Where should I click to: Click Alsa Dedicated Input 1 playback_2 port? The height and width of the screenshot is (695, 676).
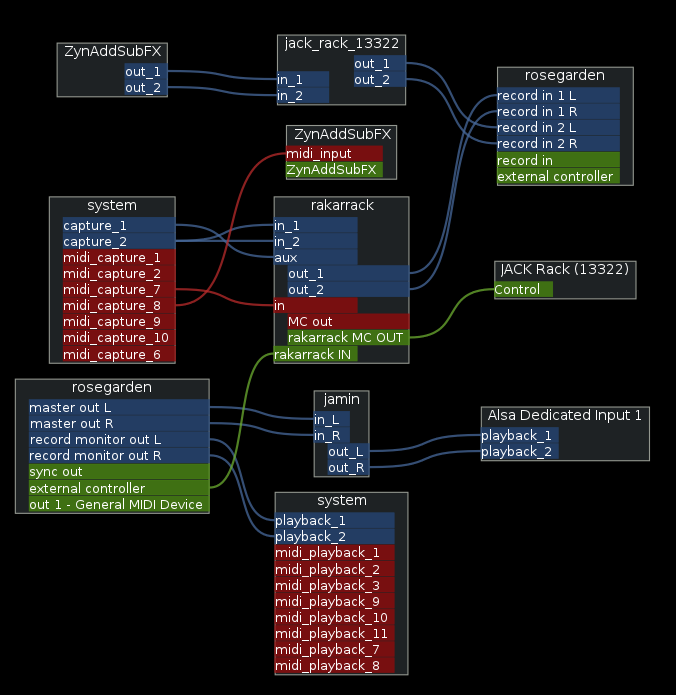pos(520,451)
